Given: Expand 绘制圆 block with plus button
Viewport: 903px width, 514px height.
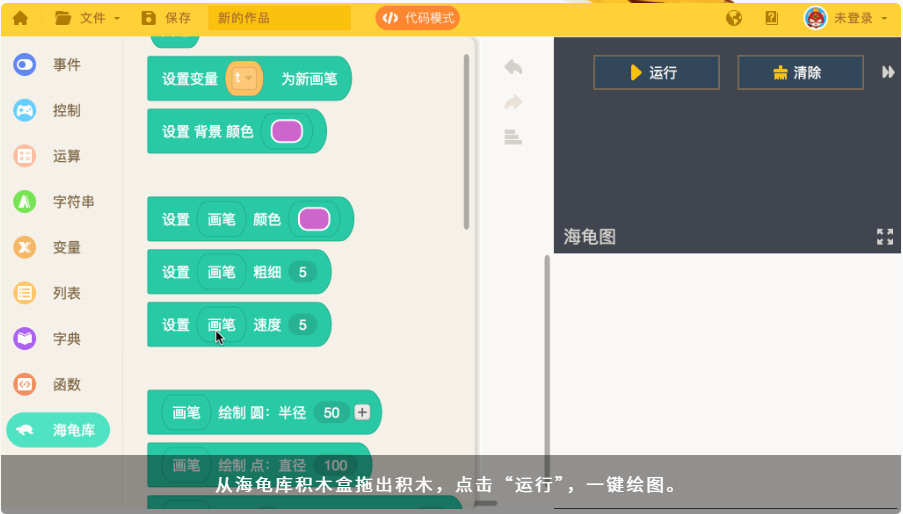Looking at the screenshot, I should coord(362,412).
